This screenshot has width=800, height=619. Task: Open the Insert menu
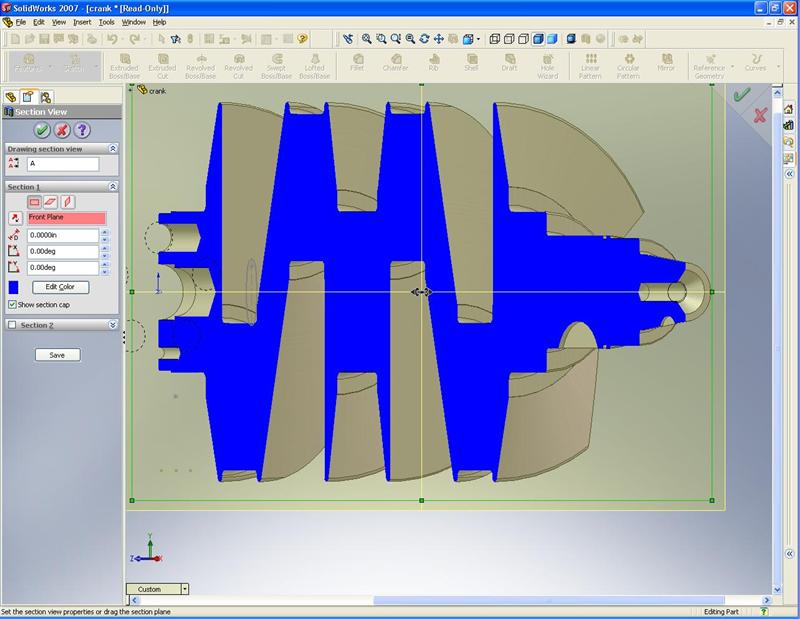pyautogui.click(x=82, y=21)
